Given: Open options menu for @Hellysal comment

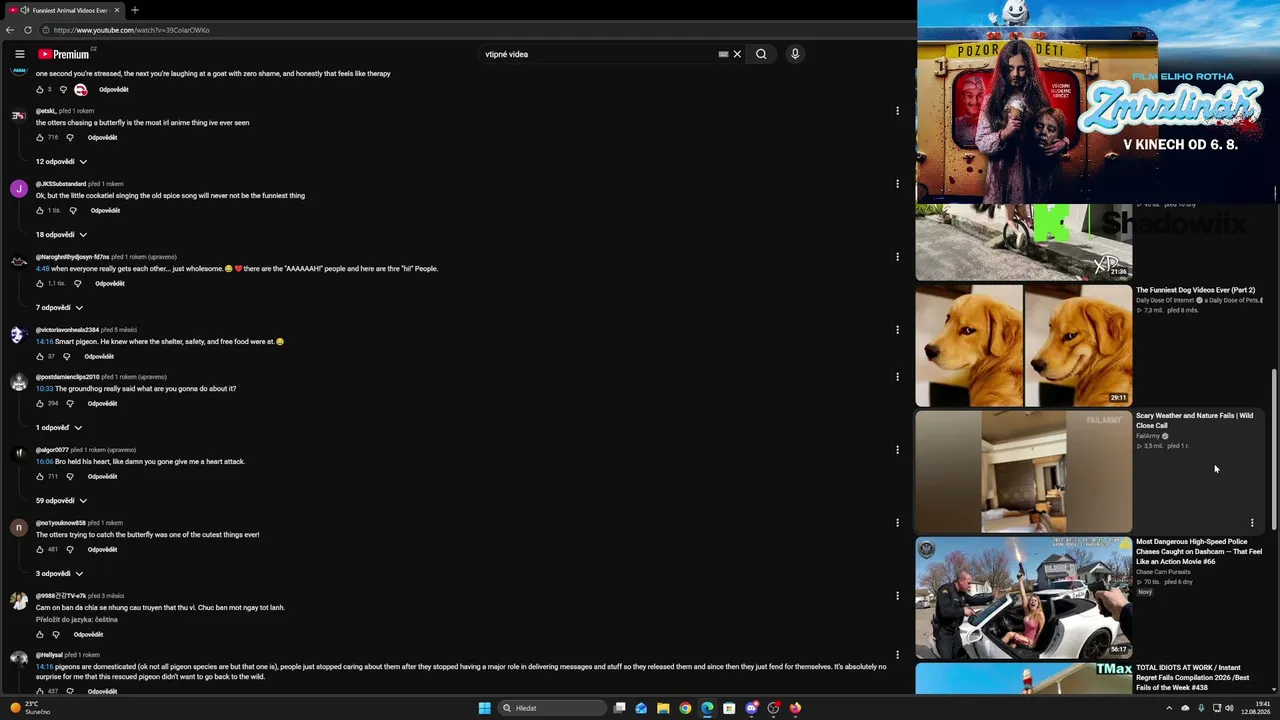Looking at the screenshot, I should tap(897, 655).
